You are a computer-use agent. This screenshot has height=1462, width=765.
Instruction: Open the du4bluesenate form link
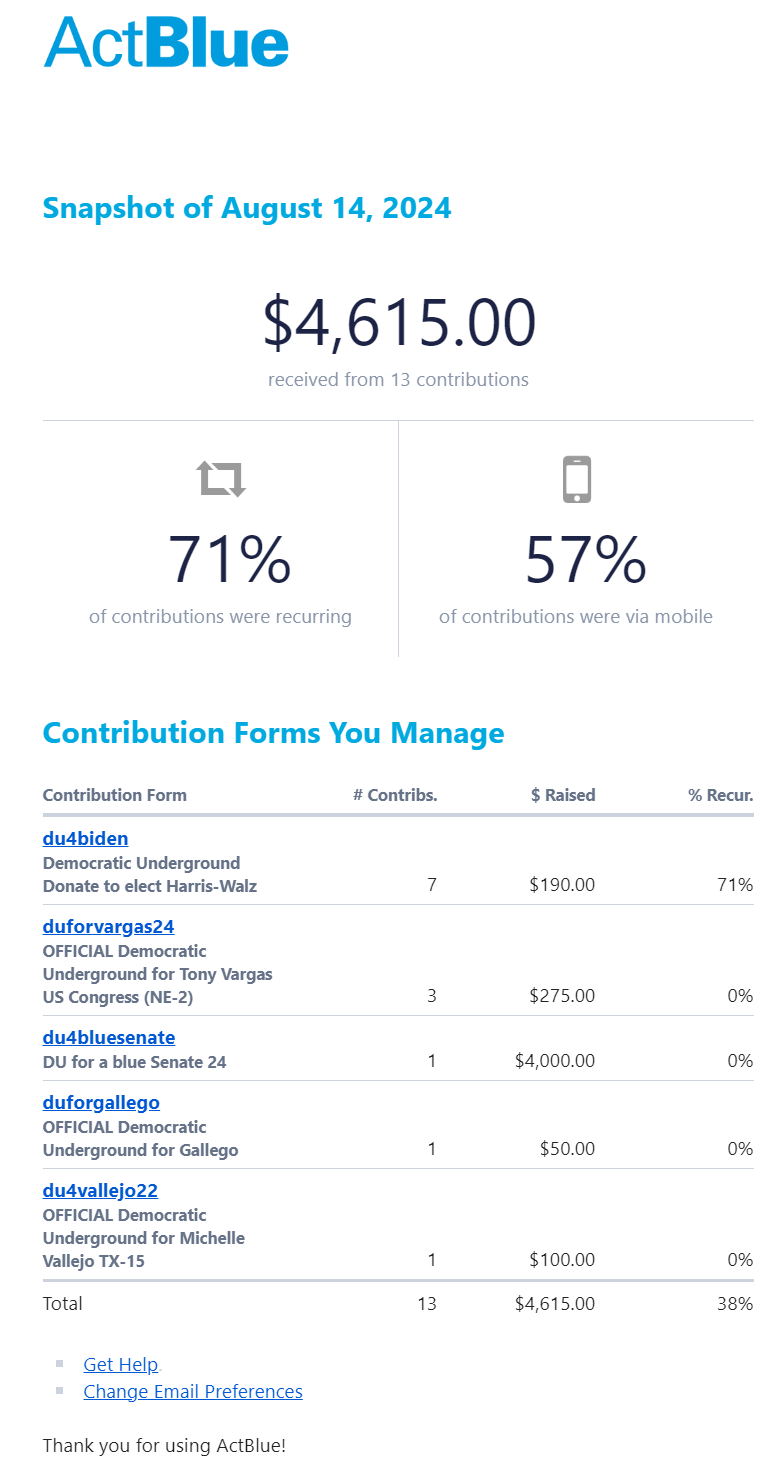[x=108, y=1037]
